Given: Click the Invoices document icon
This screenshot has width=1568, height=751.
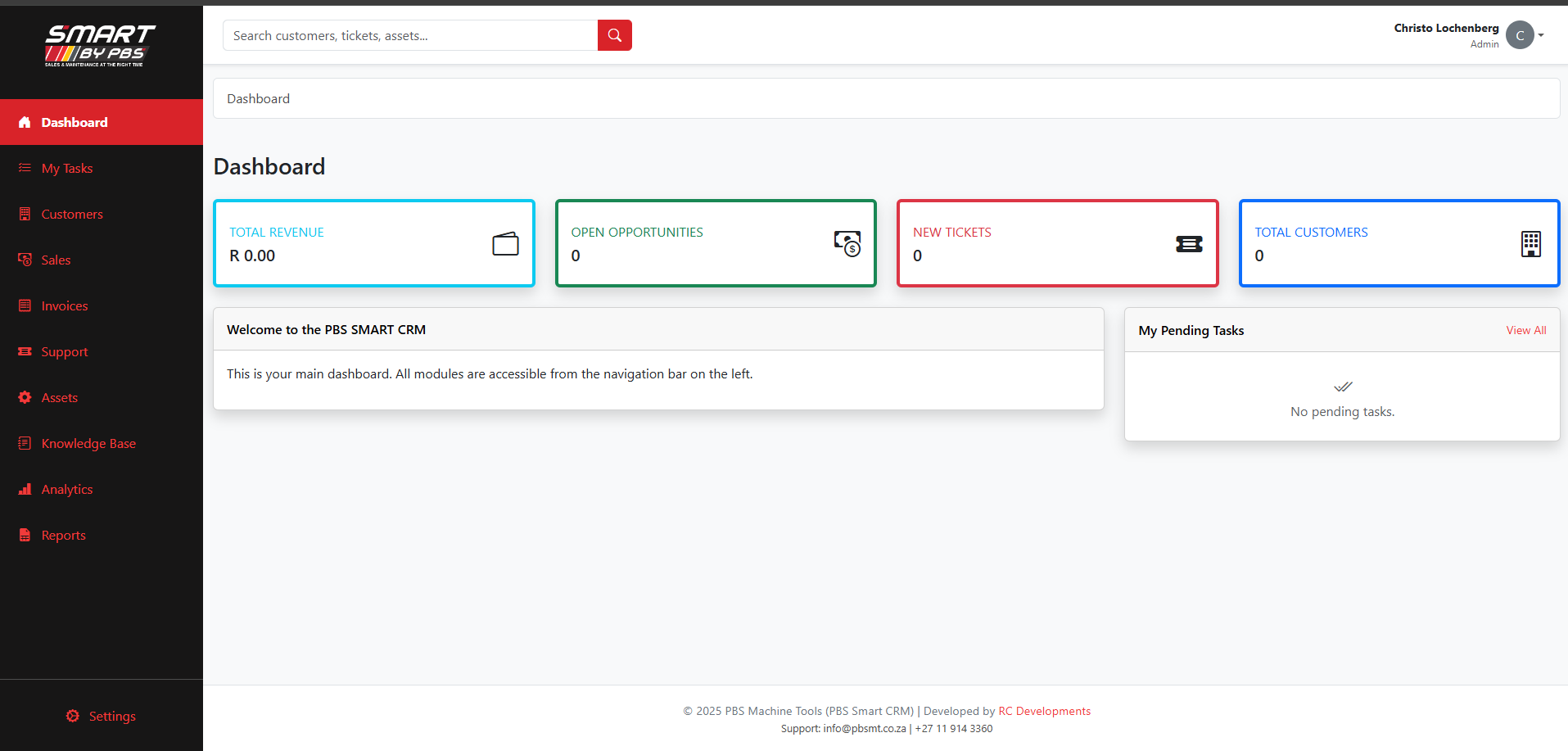Looking at the screenshot, I should coord(25,305).
